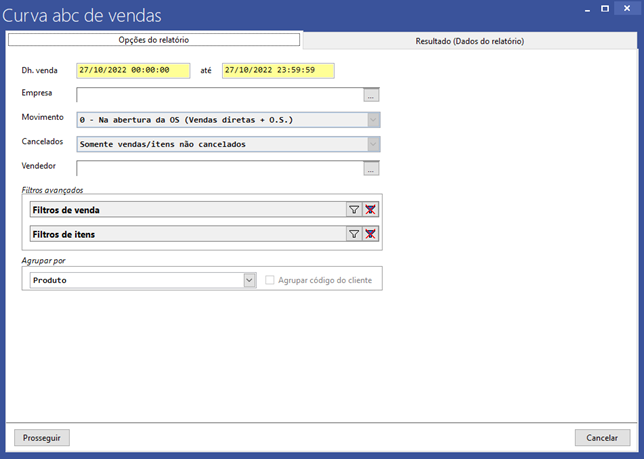Viewport: 644px width, 459px height.
Task: Focus the Empresa text field
Action: click(219, 96)
